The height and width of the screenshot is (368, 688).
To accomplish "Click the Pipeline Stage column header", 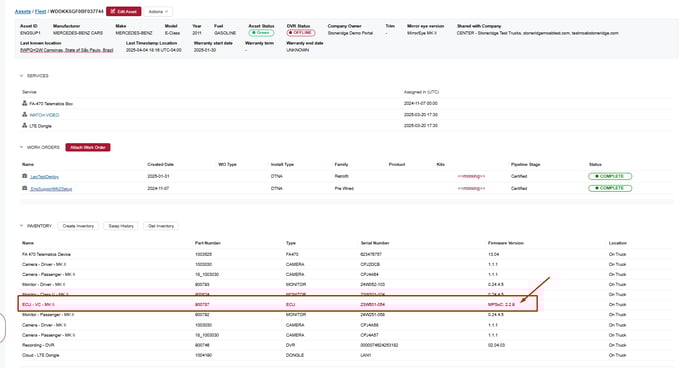I will (525, 164).
